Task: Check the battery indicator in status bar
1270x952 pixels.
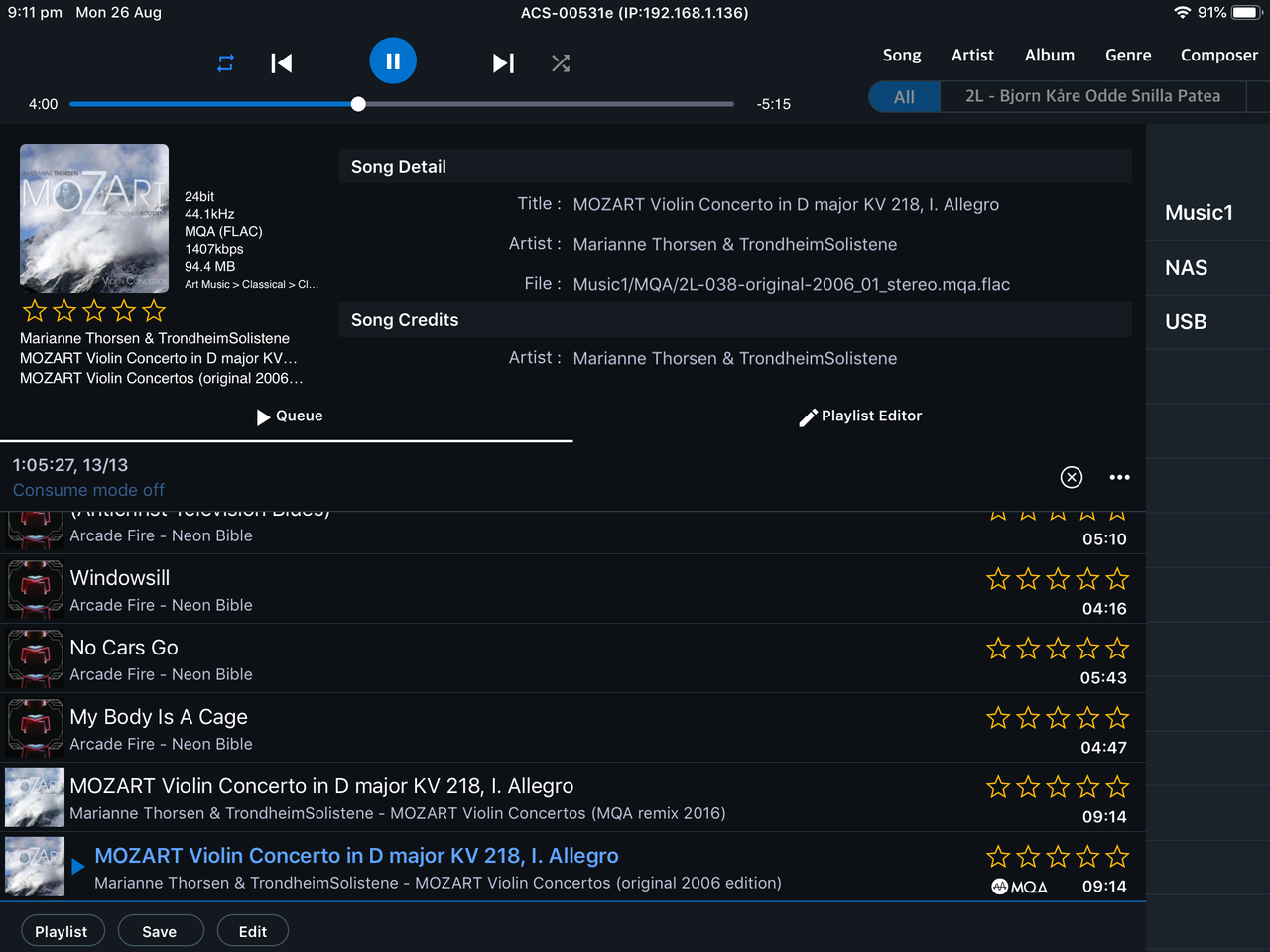Action: click(1246, 13)
